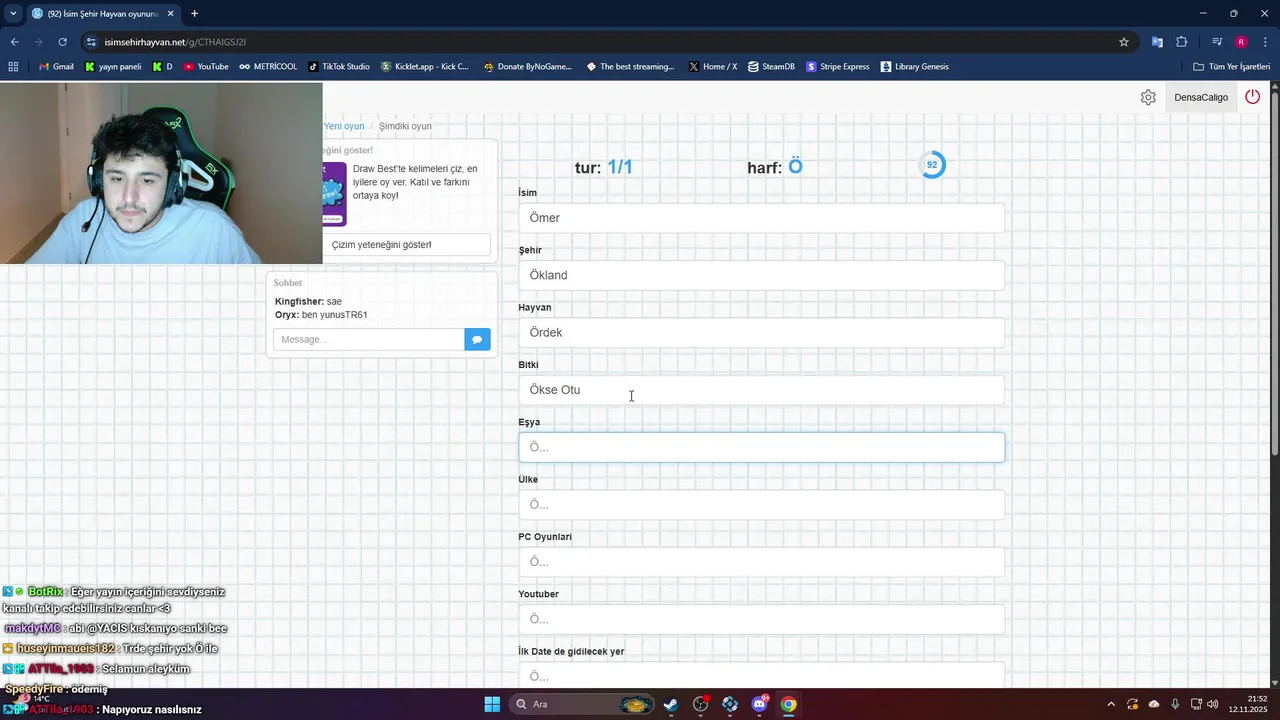Focus the Youtuber input field
The width and height of the screenshot is (1280, 720).
(761, 619)
